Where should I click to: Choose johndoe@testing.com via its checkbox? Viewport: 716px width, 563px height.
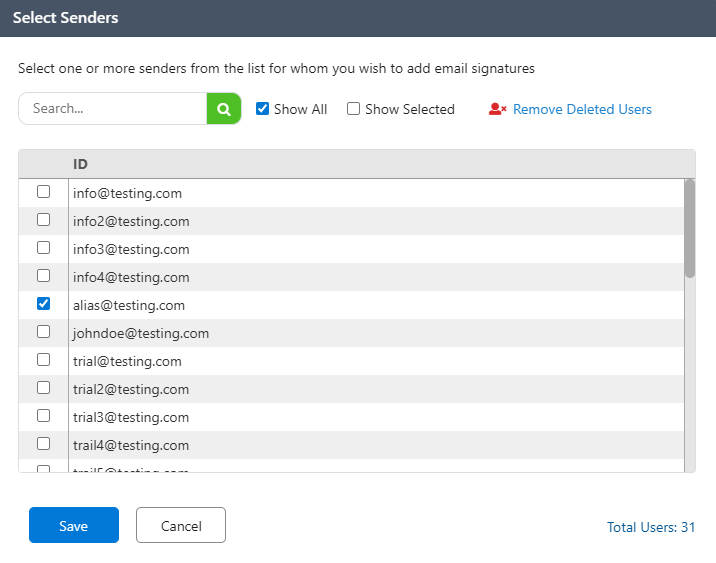43,332
